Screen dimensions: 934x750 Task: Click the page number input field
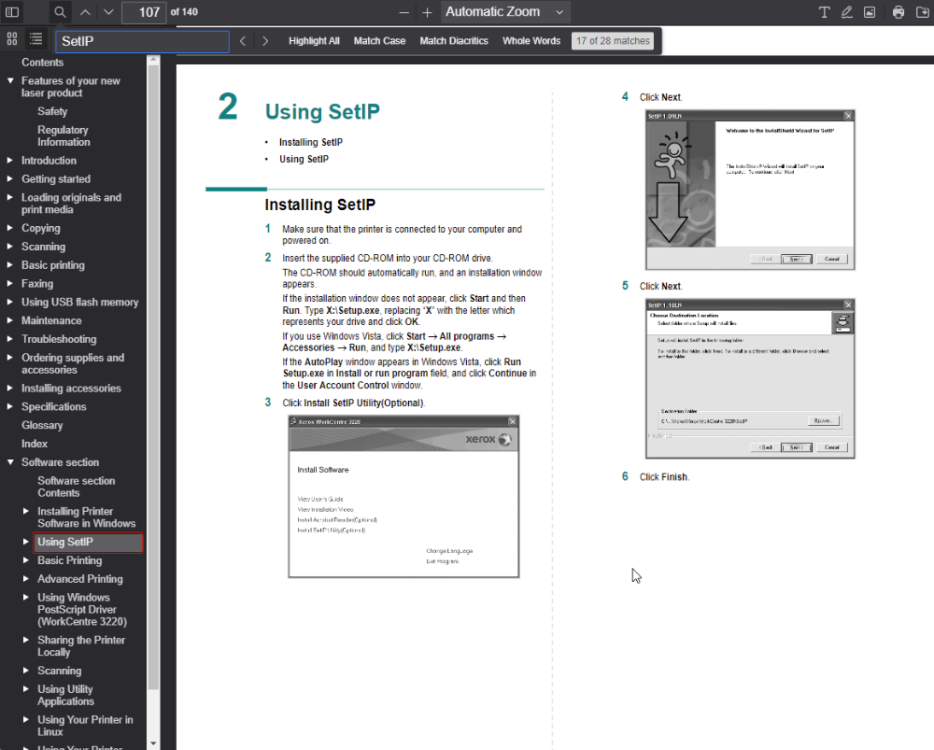[143, 12]
